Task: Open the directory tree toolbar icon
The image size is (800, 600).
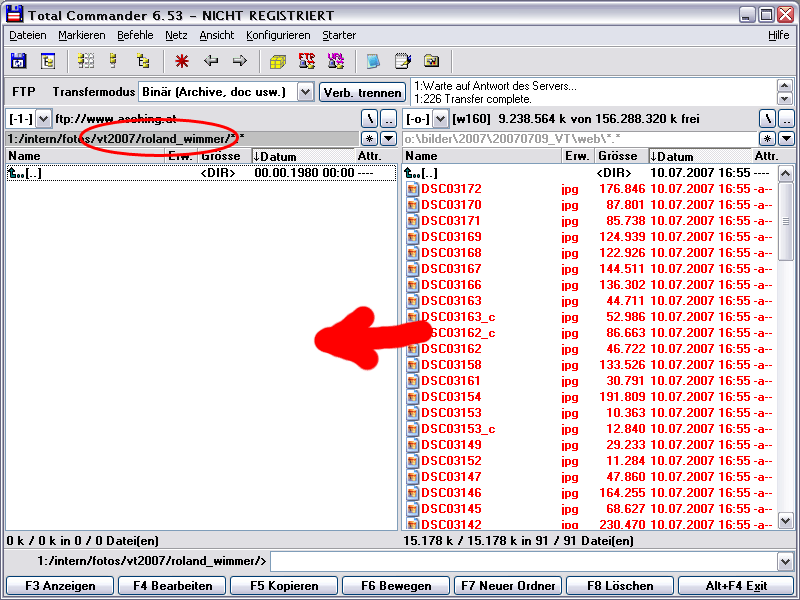Action: click(x=48, y=61)
